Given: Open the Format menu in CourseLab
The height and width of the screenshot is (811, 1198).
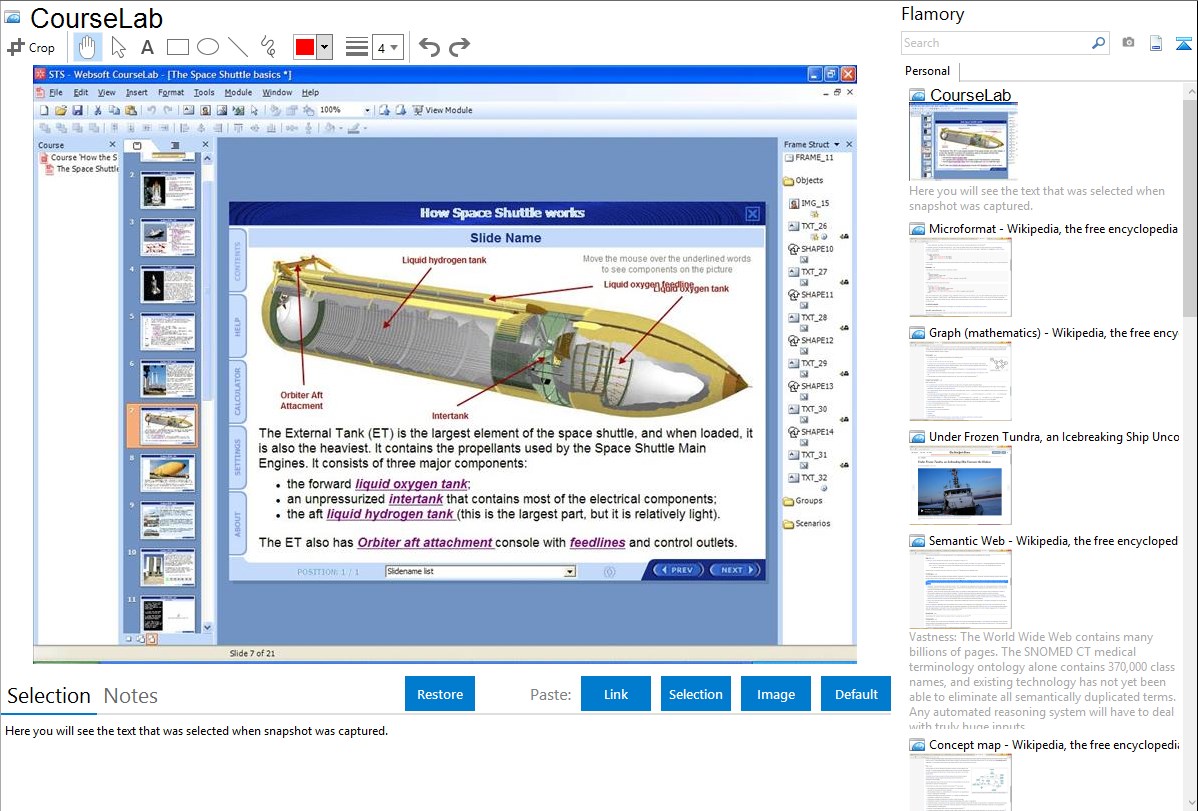Looking at the screenshot, I should (170, 92).
